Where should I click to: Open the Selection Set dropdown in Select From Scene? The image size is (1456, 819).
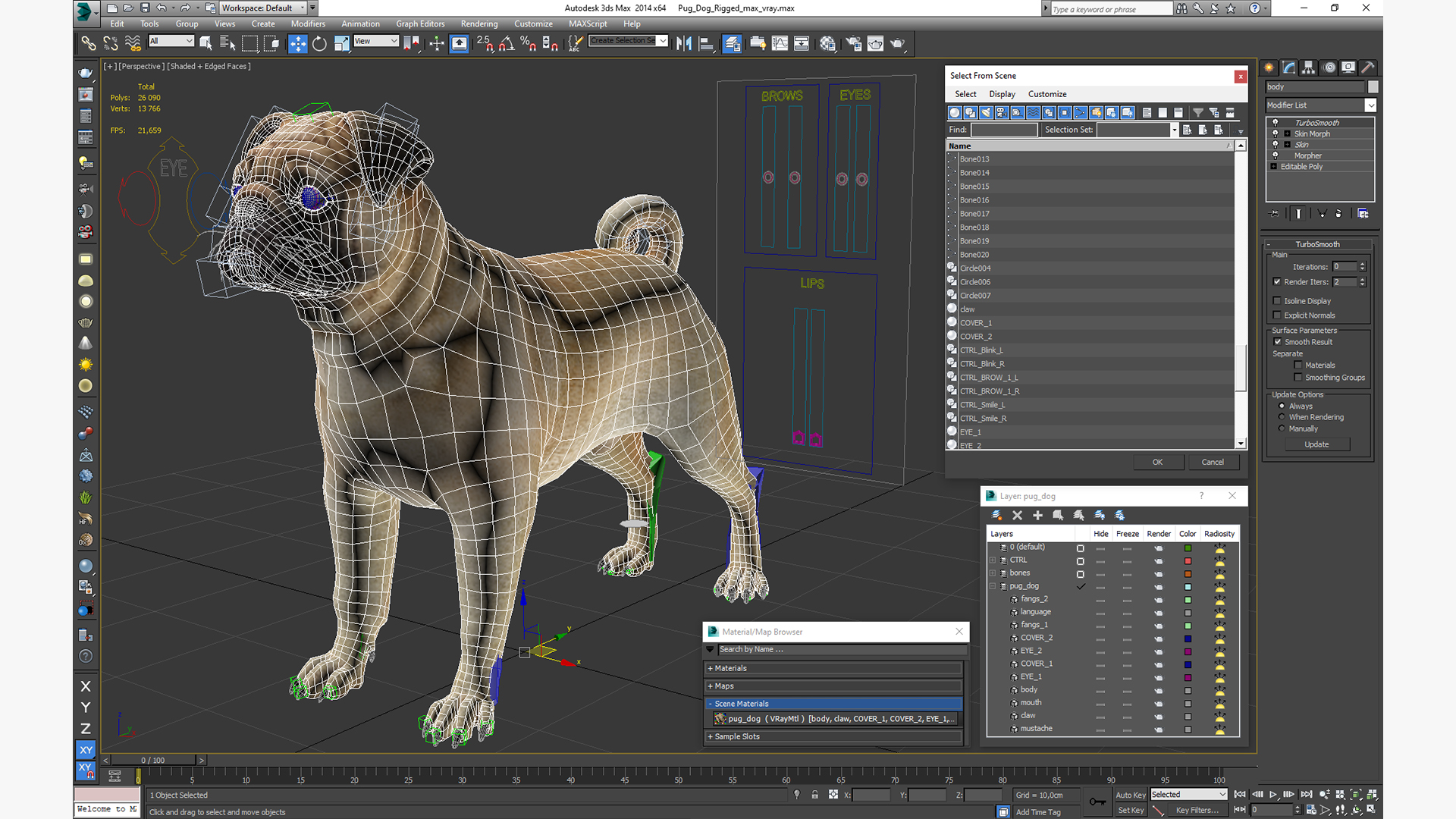1174,130
